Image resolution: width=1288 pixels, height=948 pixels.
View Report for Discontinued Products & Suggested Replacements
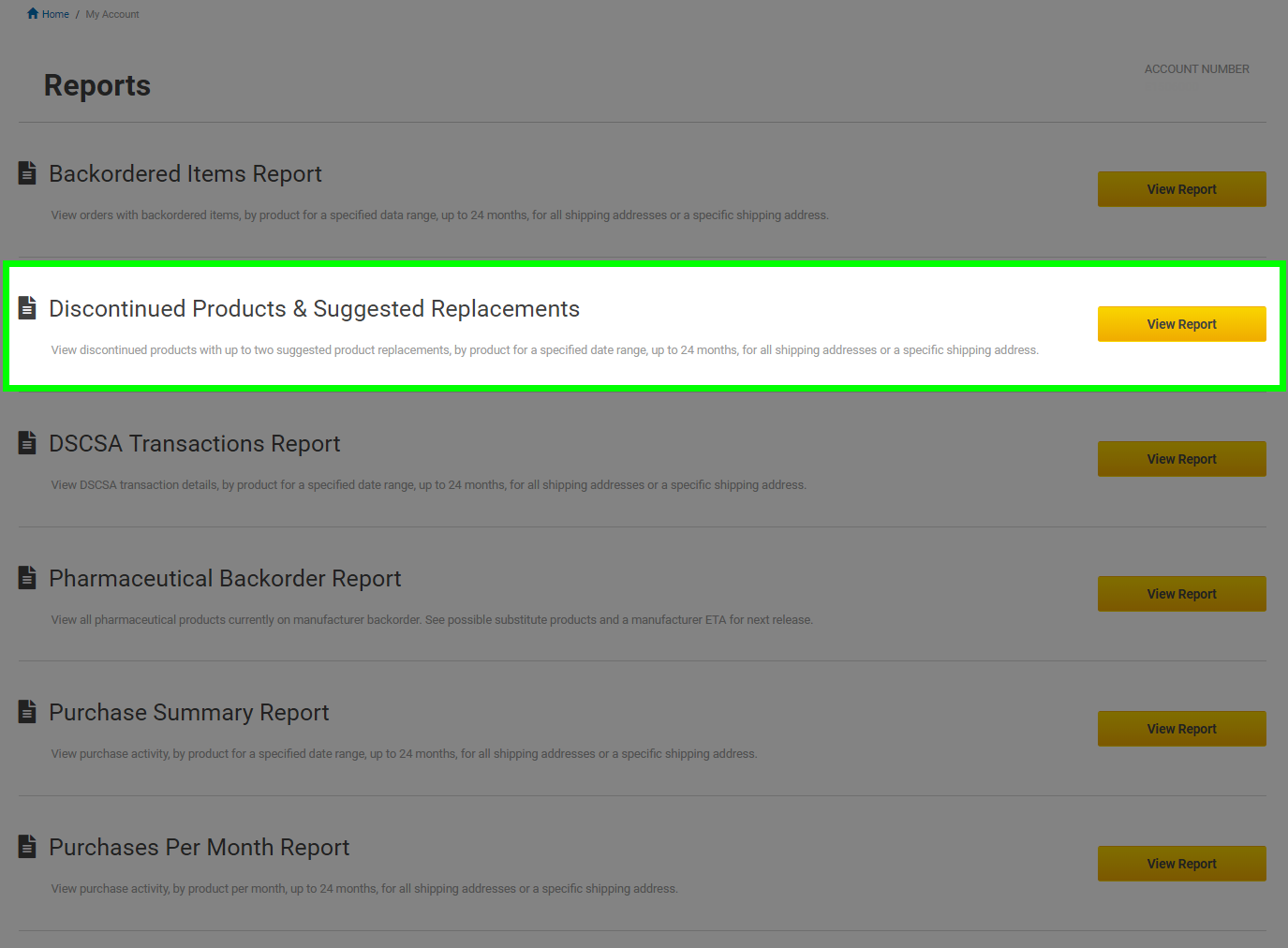pos(1181,324)
